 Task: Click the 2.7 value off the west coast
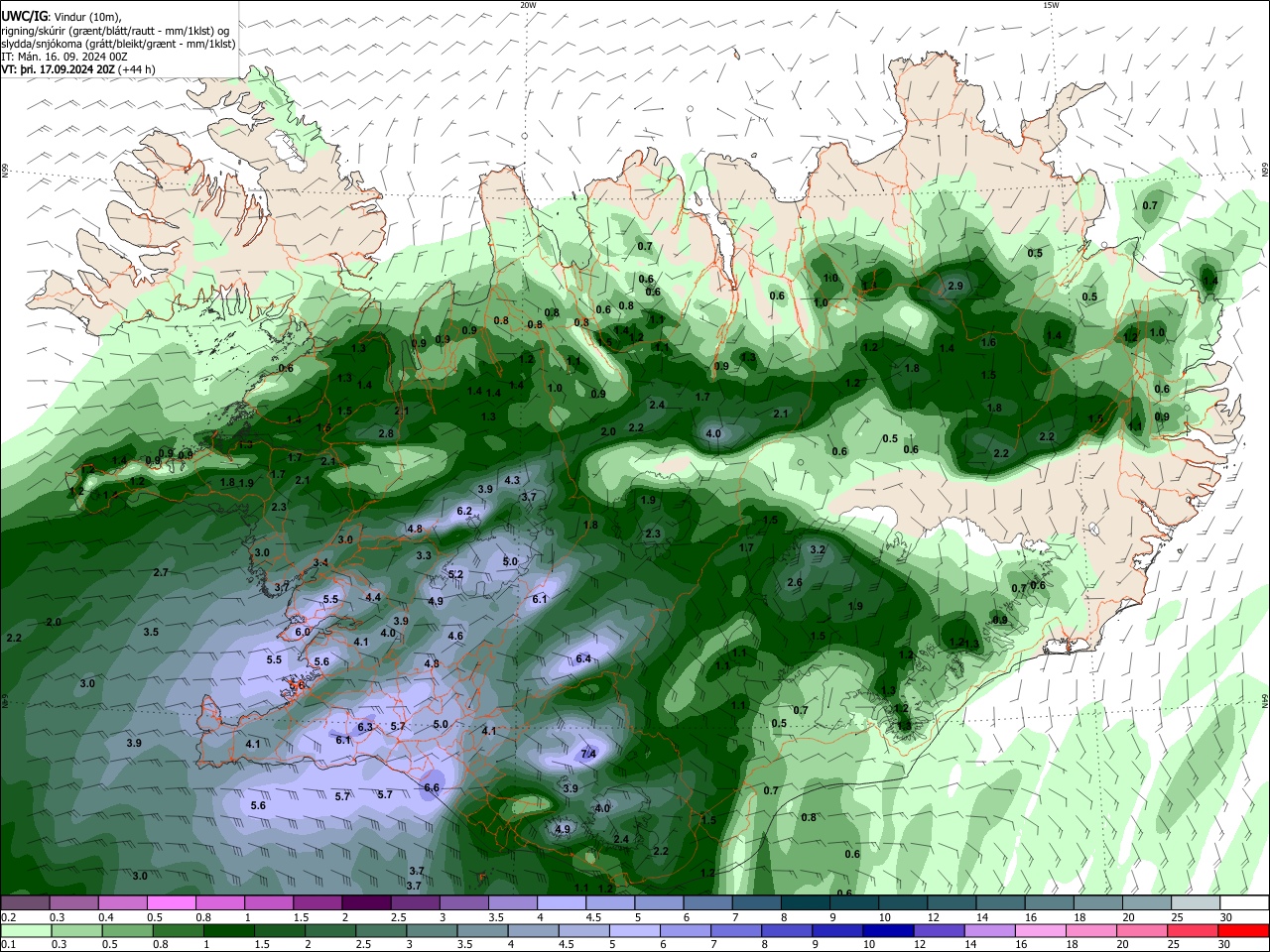click(161, 572)
